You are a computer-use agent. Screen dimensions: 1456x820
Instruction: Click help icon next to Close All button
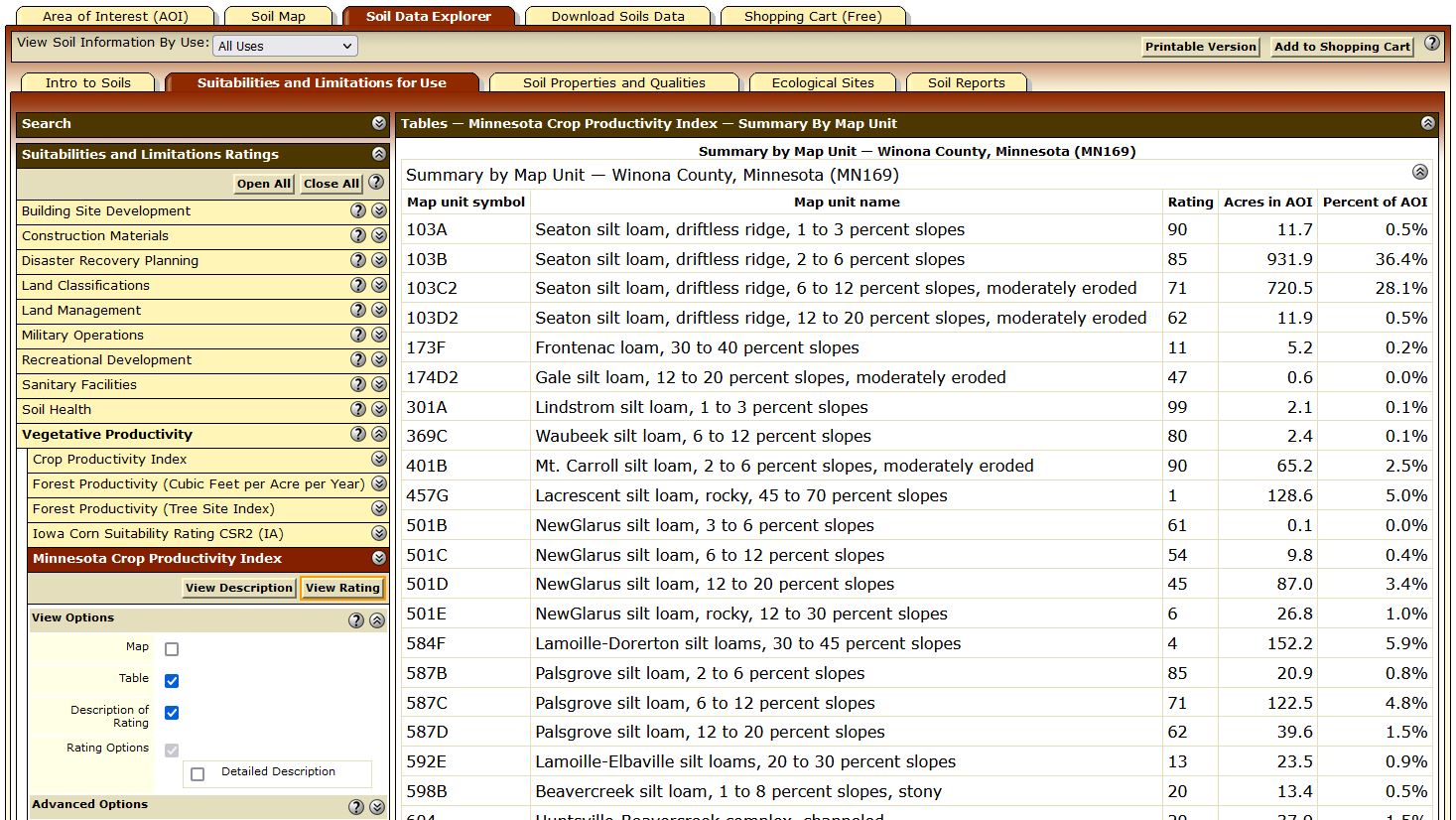click(x=376, y=183)
